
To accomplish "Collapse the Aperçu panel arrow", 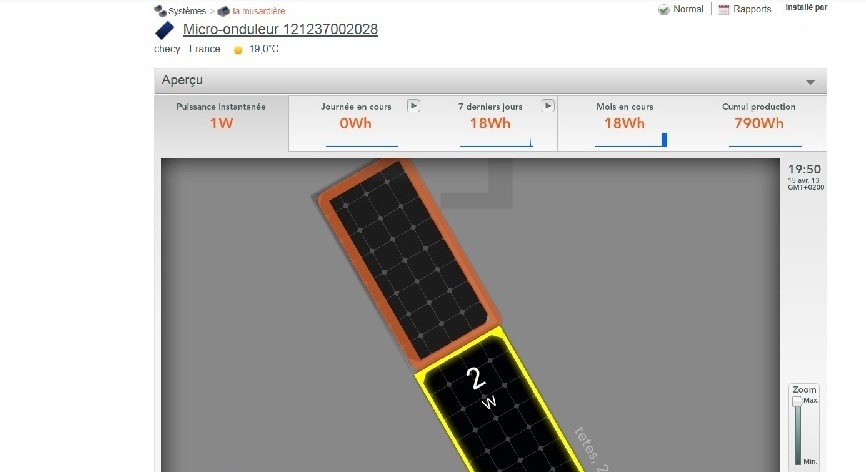I will [809, 82].
